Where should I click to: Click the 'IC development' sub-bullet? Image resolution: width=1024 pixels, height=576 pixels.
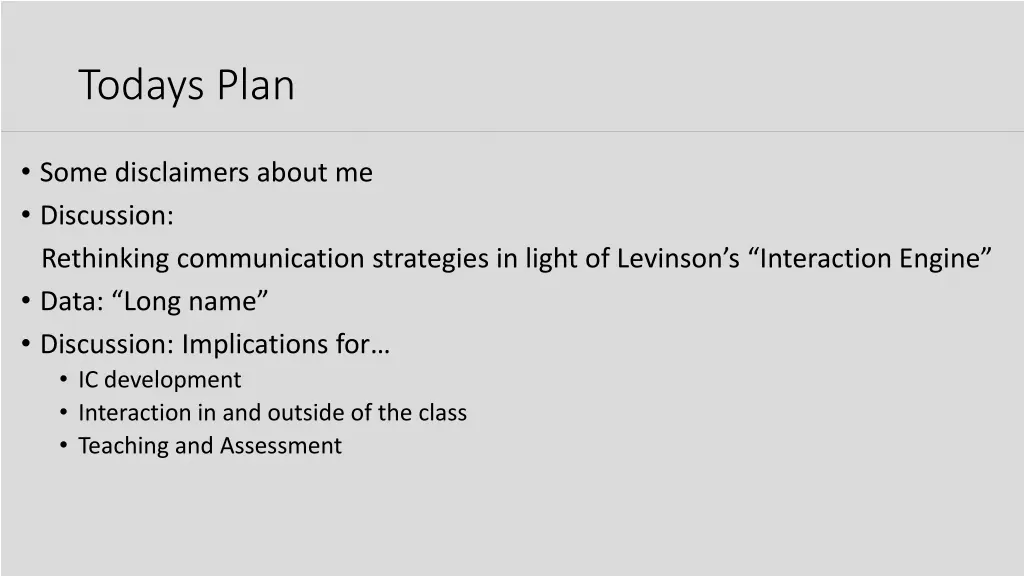point(159,380)
